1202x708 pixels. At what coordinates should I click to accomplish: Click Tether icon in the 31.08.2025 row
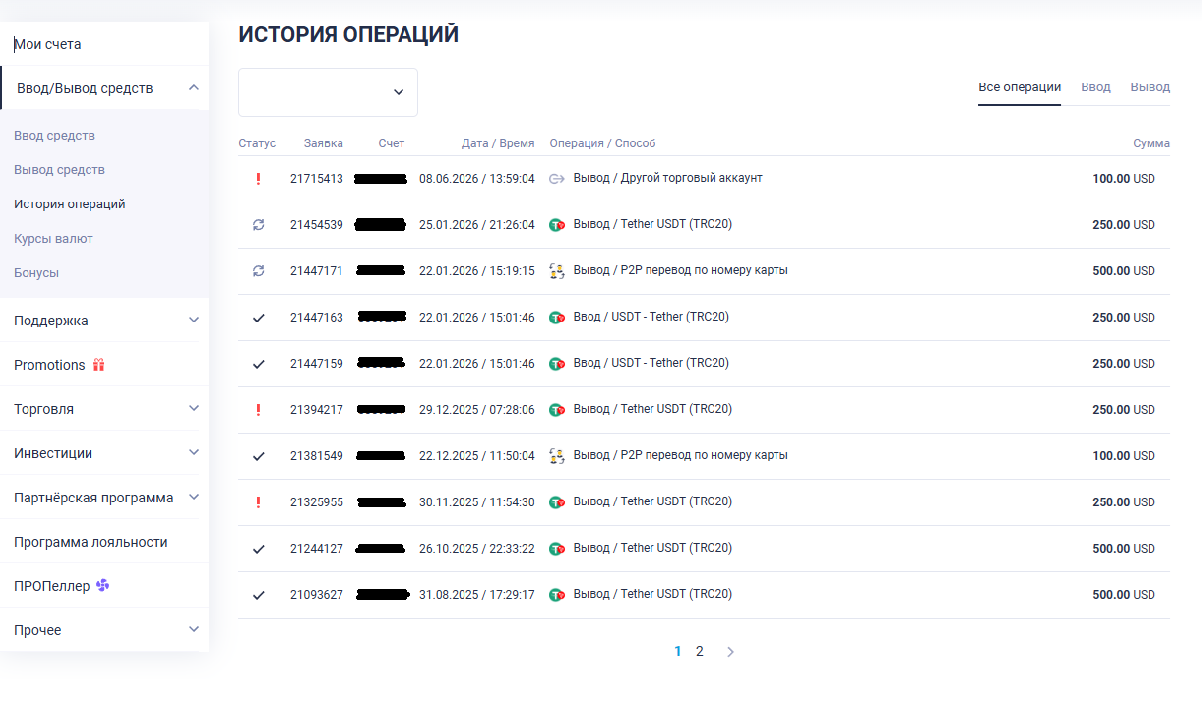[557, 595]
